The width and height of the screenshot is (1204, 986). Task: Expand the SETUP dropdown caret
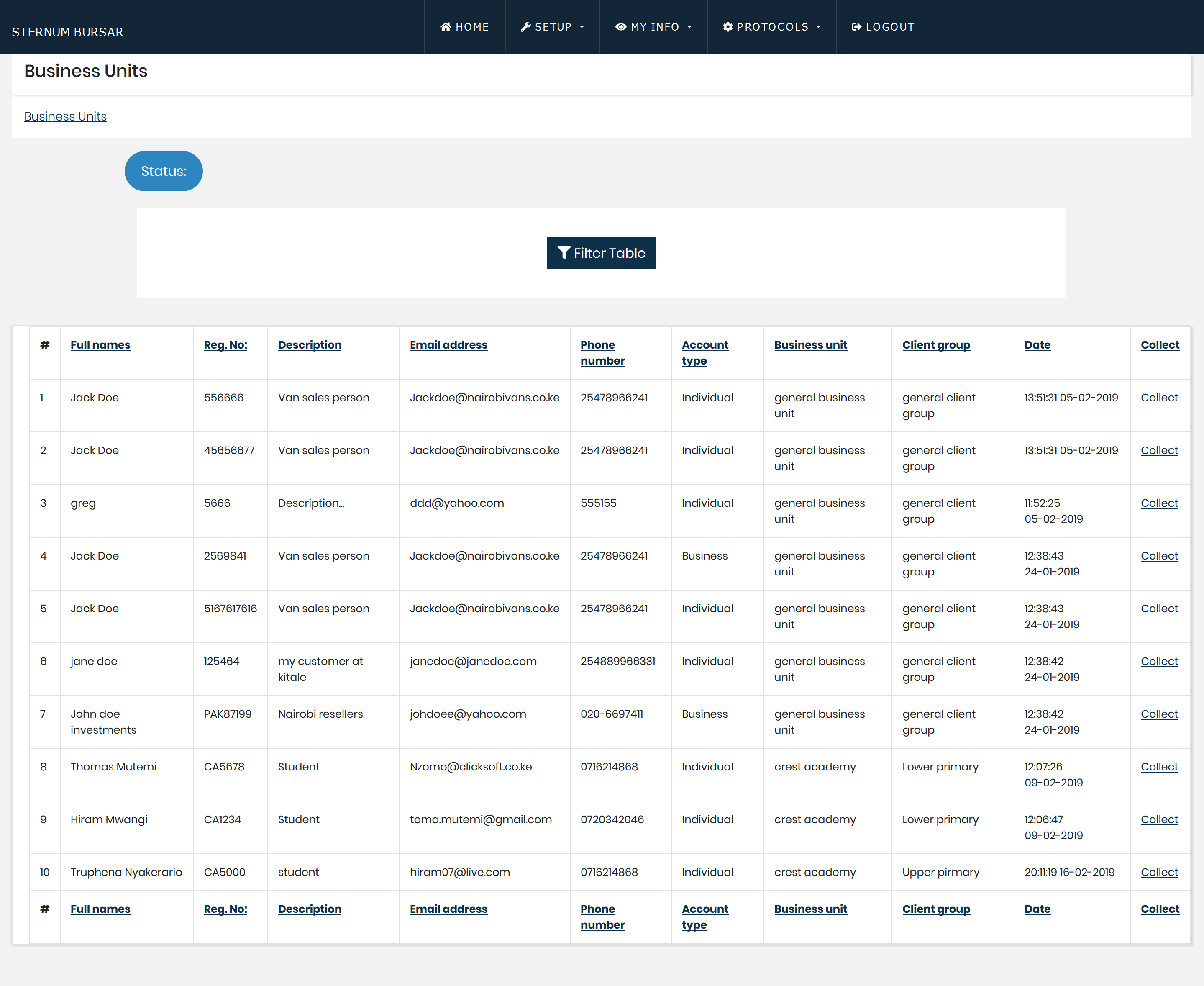click(x=582, y=27)
